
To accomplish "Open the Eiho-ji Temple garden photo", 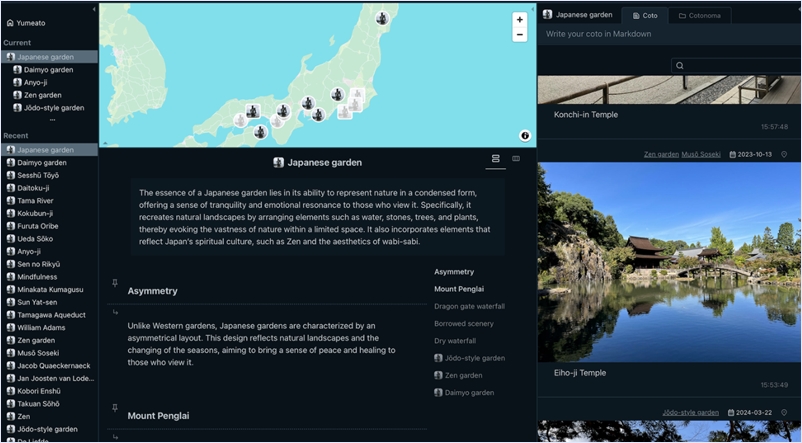I will pyautogui.click(x=668, y=262).
